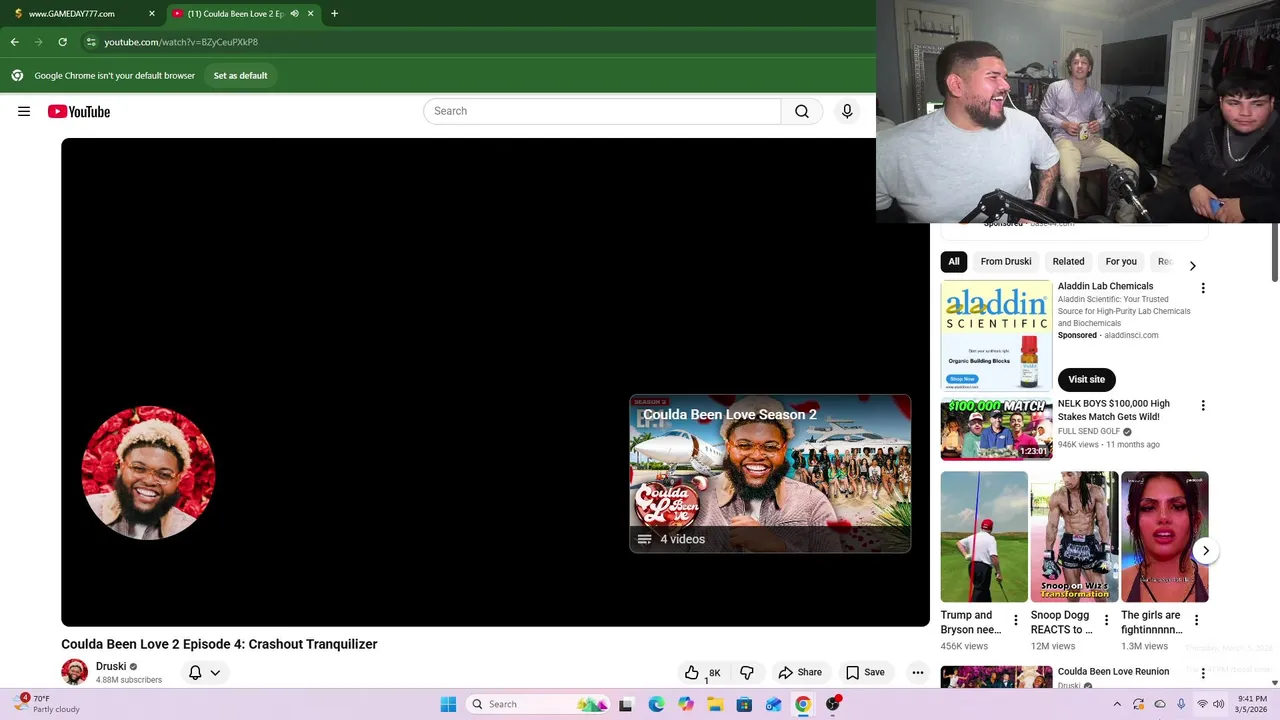1280x720 pixels.
Task: Expand notification options chevron beside bell
Action: coord(214,673)
